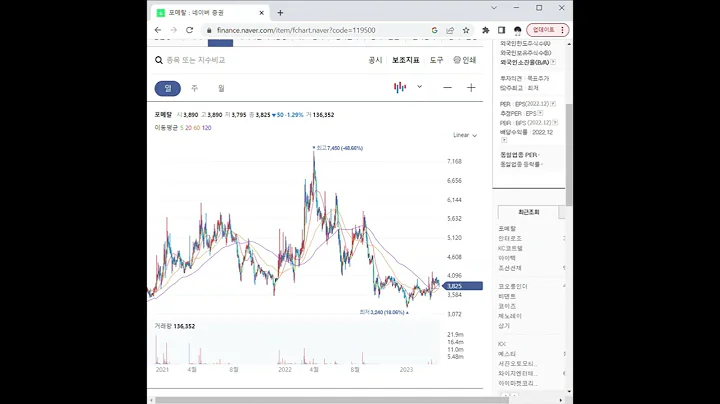Expand the 추정PER EPS info arrow

click(540, 113)
